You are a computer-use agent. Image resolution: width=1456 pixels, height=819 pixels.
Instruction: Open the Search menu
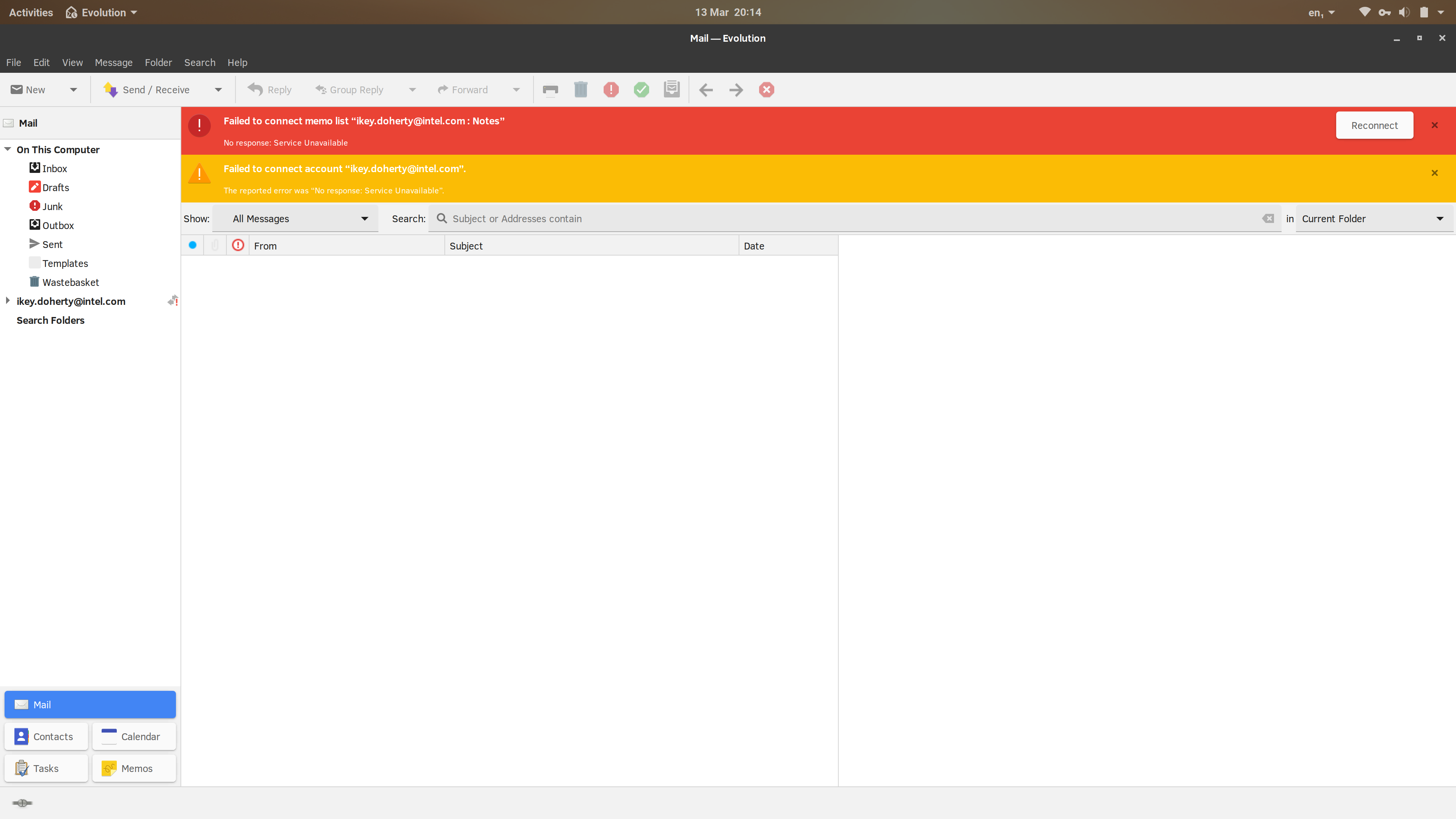pyautogui.click(x=199, y=63)
